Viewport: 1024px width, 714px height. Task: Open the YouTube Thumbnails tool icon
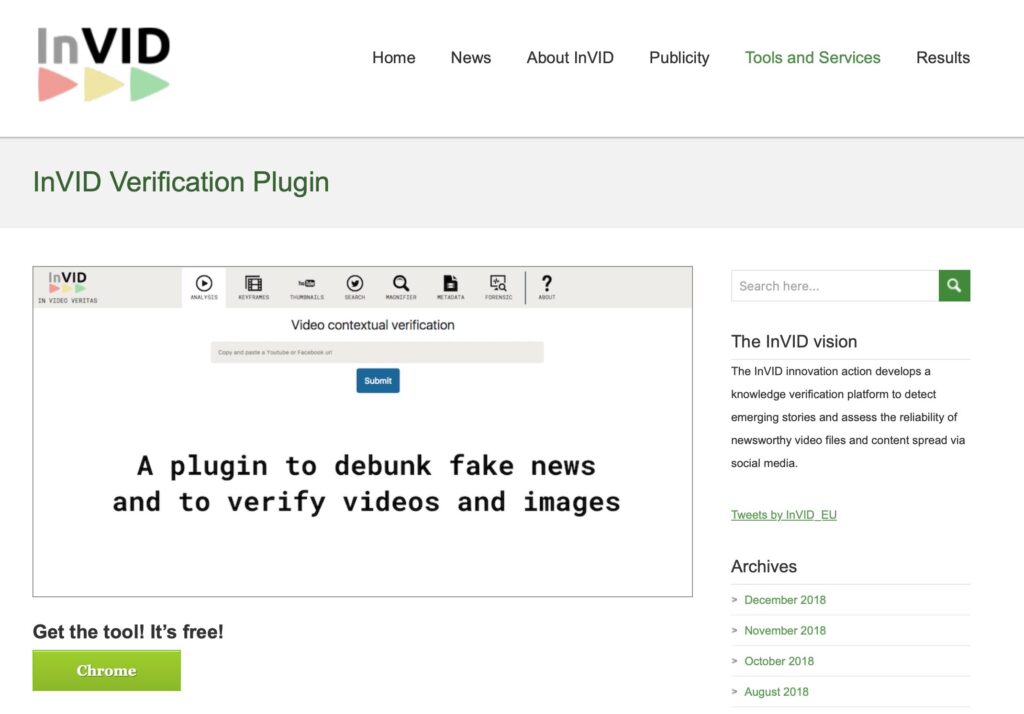coord(306,286)
